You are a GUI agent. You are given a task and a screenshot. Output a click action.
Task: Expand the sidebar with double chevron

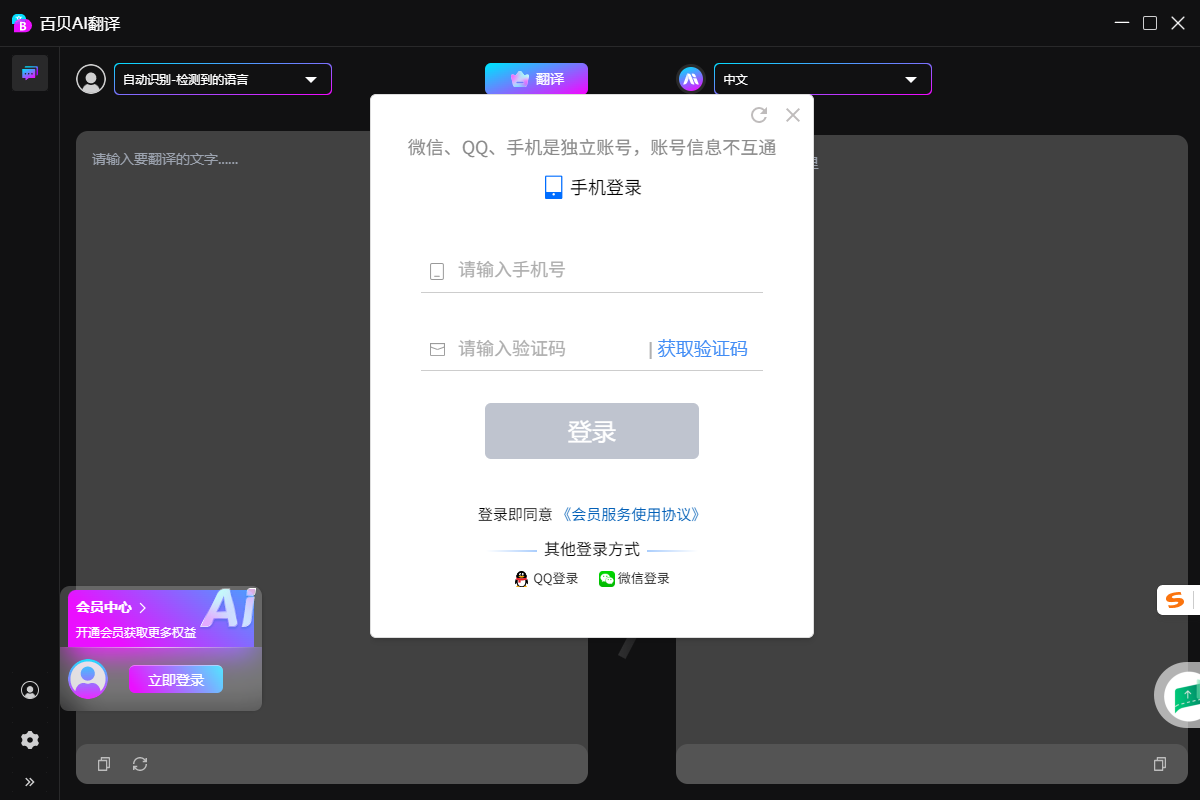pos(30,782)
